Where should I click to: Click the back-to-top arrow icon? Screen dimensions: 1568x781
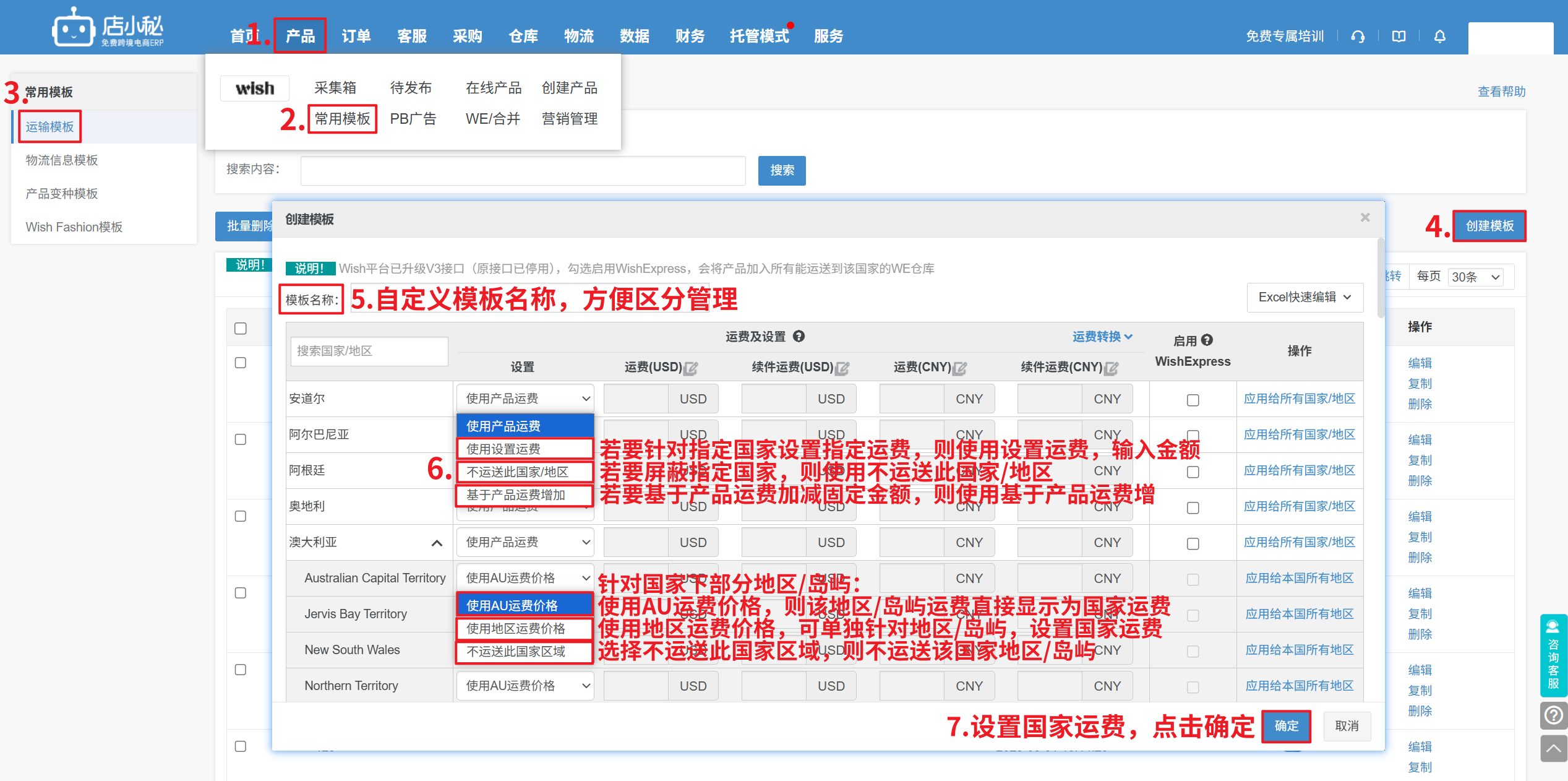1553,748
